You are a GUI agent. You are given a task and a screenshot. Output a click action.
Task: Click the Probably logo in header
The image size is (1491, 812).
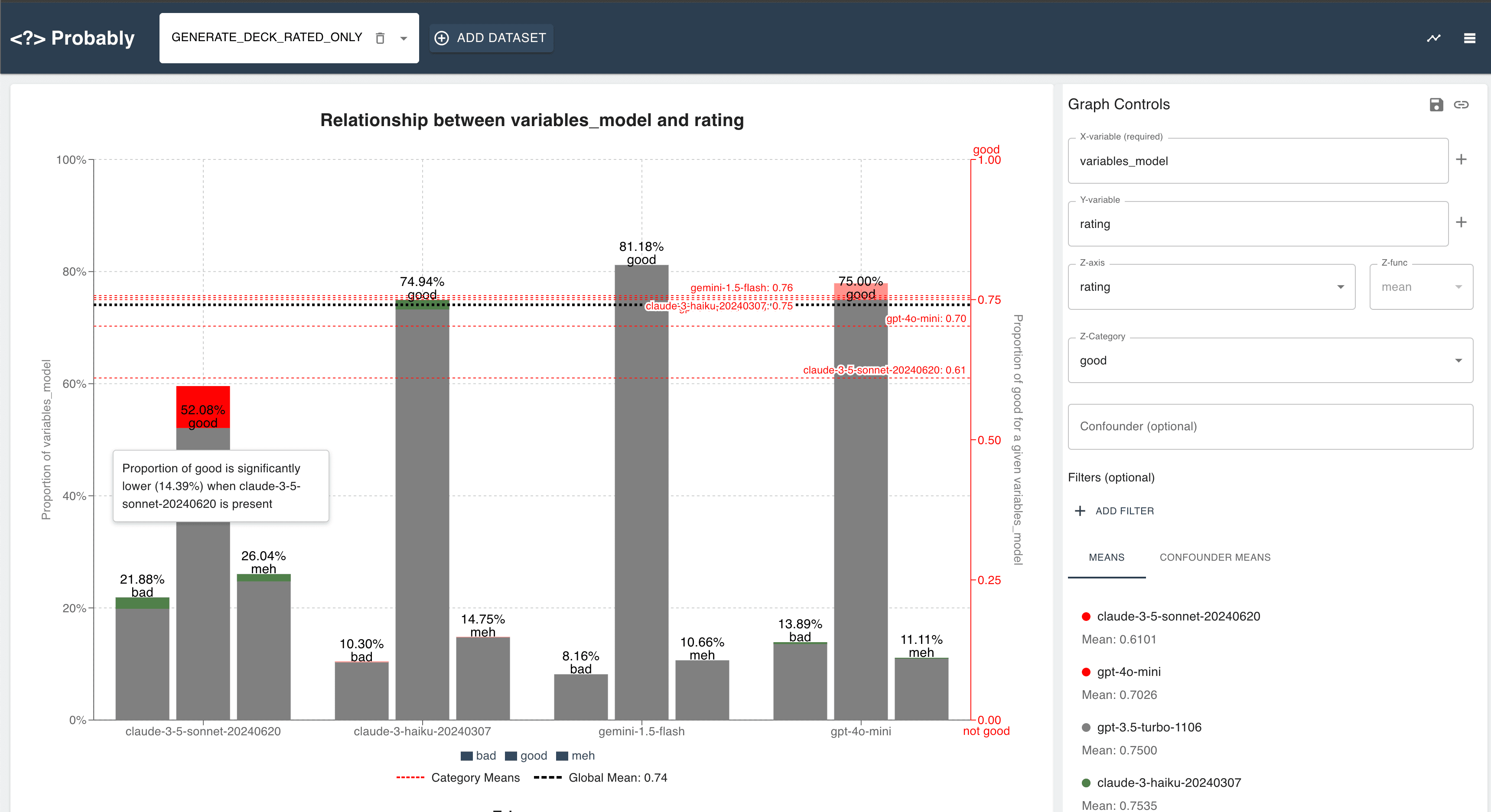click(x=72, y=38)
